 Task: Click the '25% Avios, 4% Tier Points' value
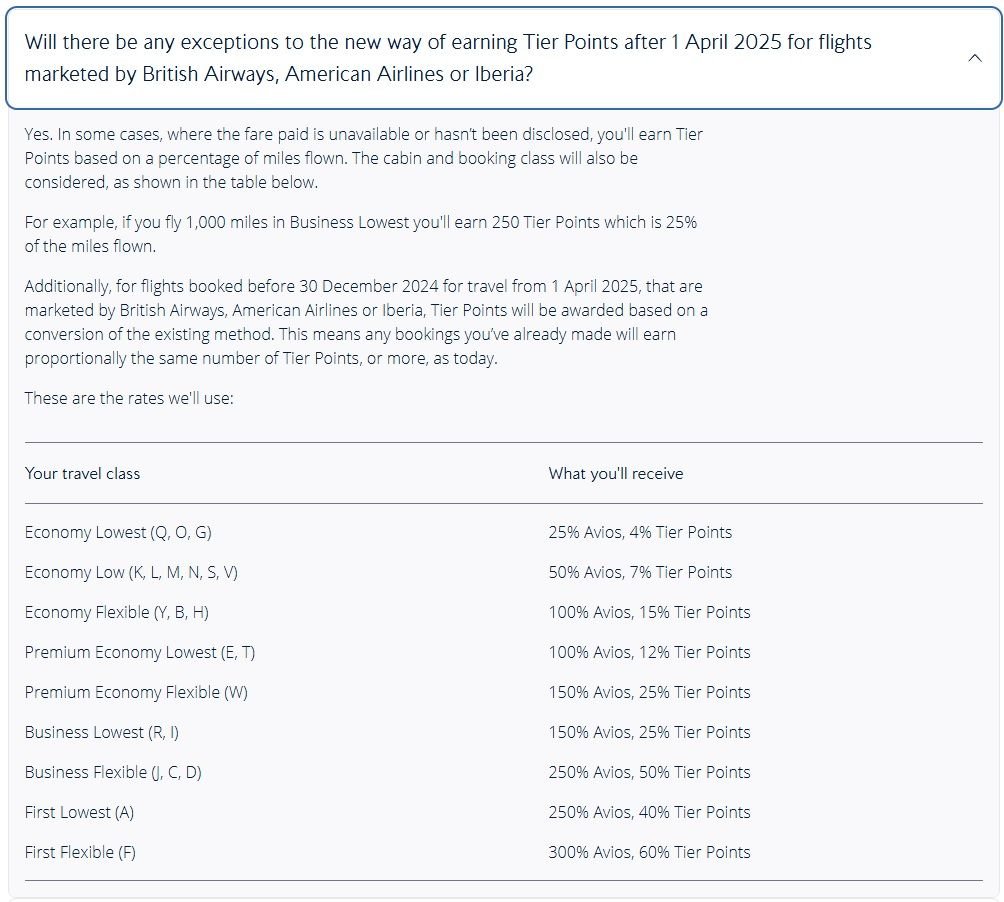tap(640, 532)
